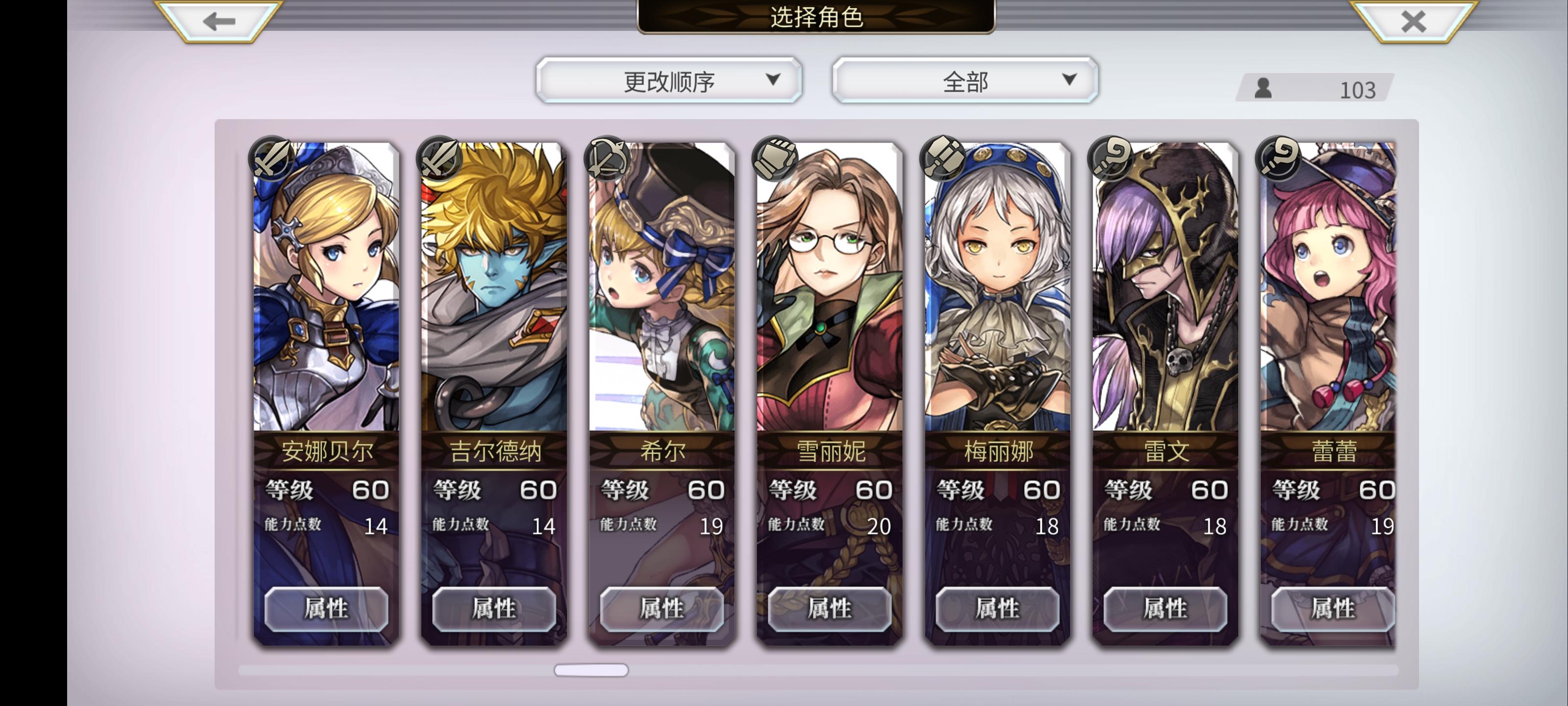Choose the 希尔 character portrait
Screen dimensions: 1568x706
662,286
